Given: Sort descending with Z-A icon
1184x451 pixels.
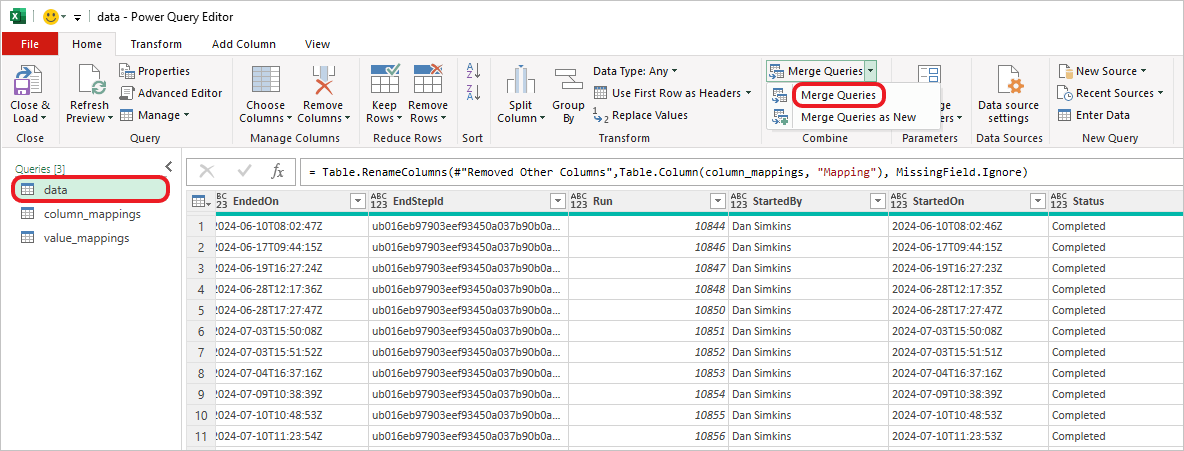Looking at the screenshot, I should point(473,92).
